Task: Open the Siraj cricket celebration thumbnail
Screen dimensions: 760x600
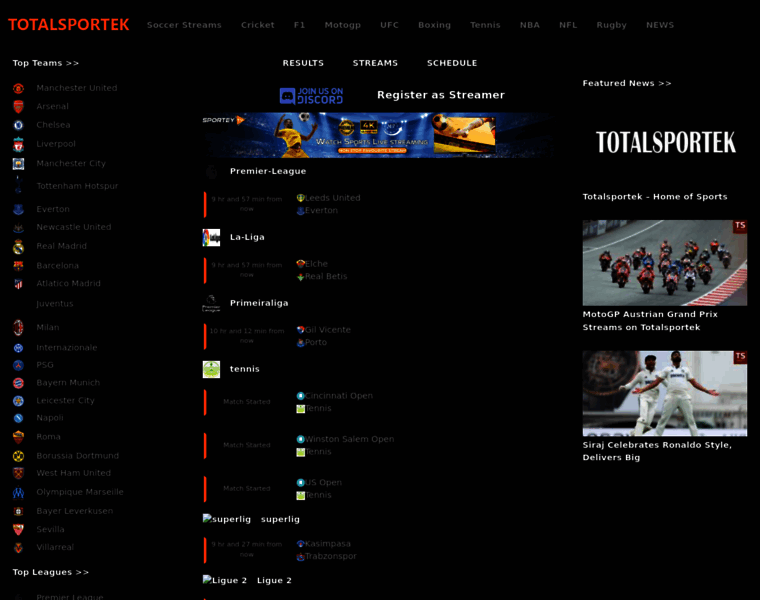Action: click(x=665, y=394)
